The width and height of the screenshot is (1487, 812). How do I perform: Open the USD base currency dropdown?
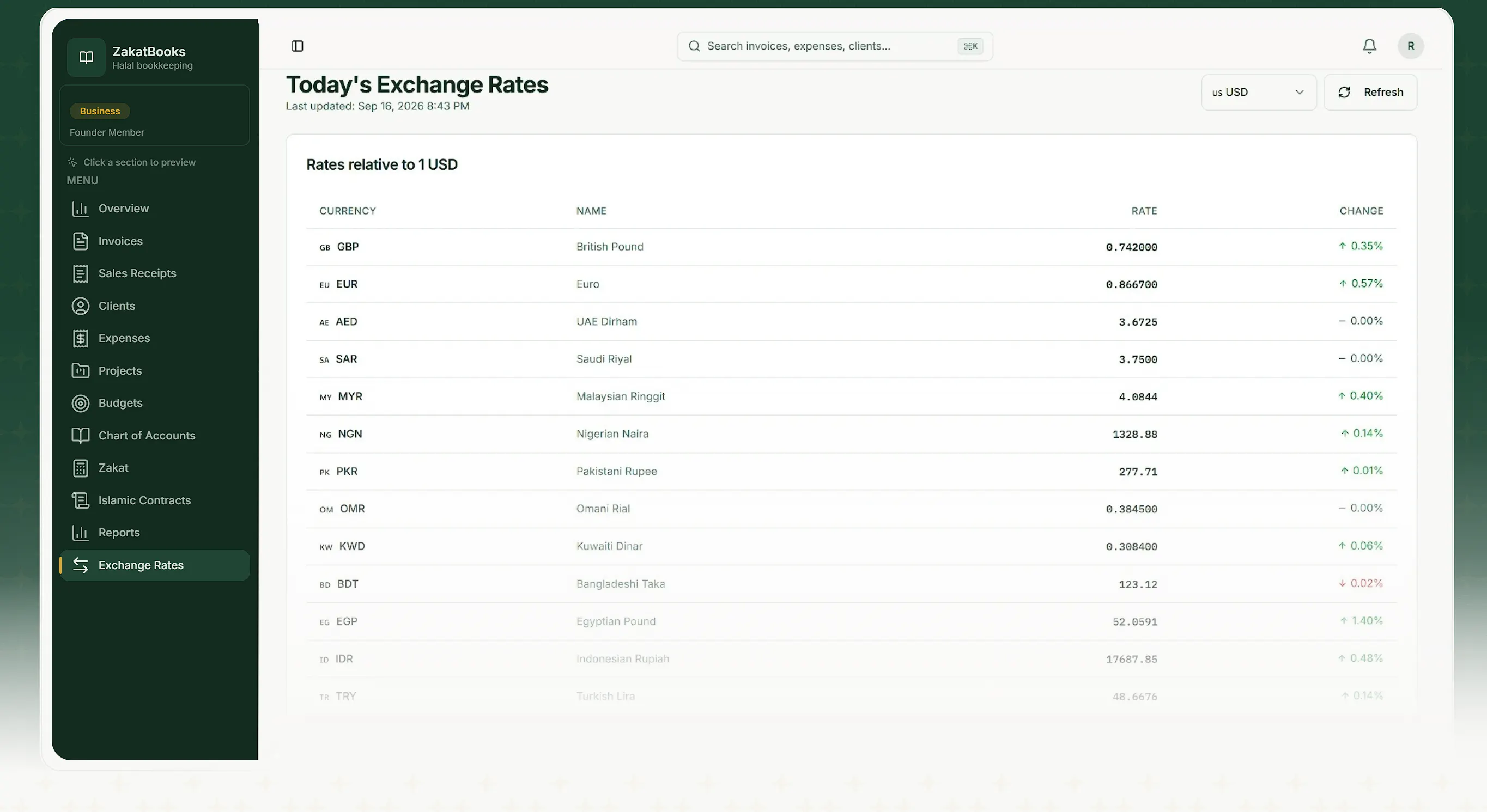[1258, 93]
